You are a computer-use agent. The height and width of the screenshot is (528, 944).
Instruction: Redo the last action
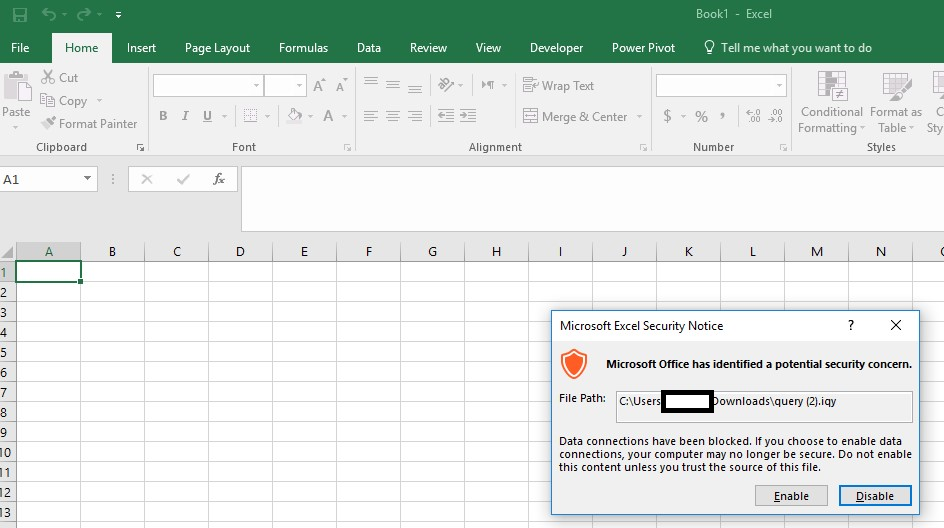pos(84,14)
